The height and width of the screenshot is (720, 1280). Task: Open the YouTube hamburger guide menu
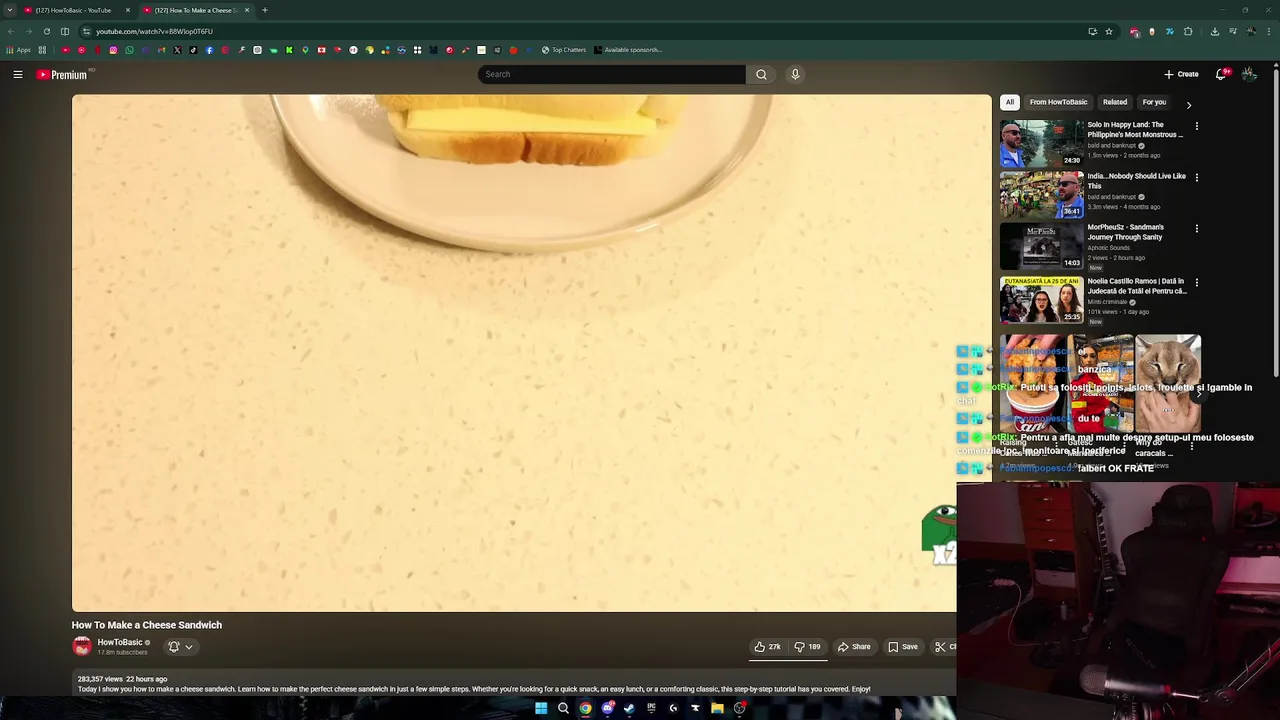tap(18, 74)
